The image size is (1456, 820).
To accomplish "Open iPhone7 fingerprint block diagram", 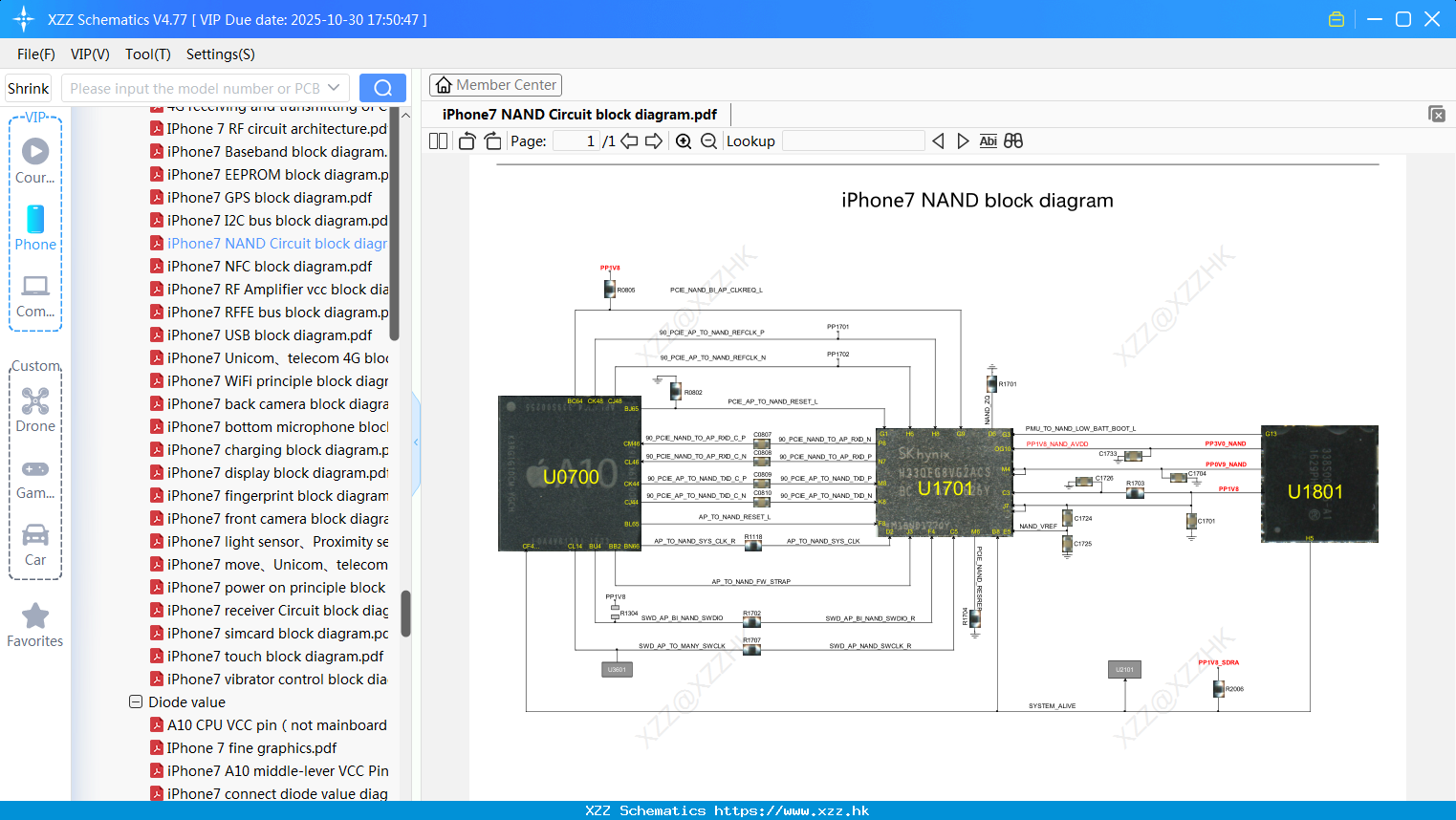I will pyautogui.click(x=269, y=496).
